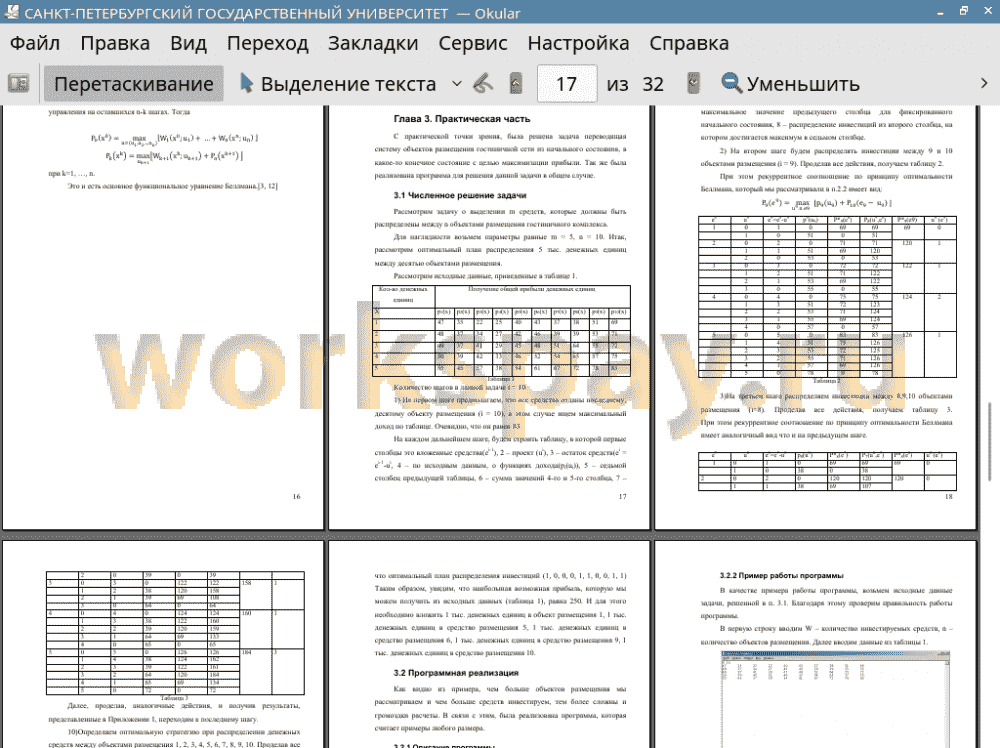The width and height of the screenshot is (1000, 748).
Task: Enable Перетаскивание browse mode
Action: (134, 84)
